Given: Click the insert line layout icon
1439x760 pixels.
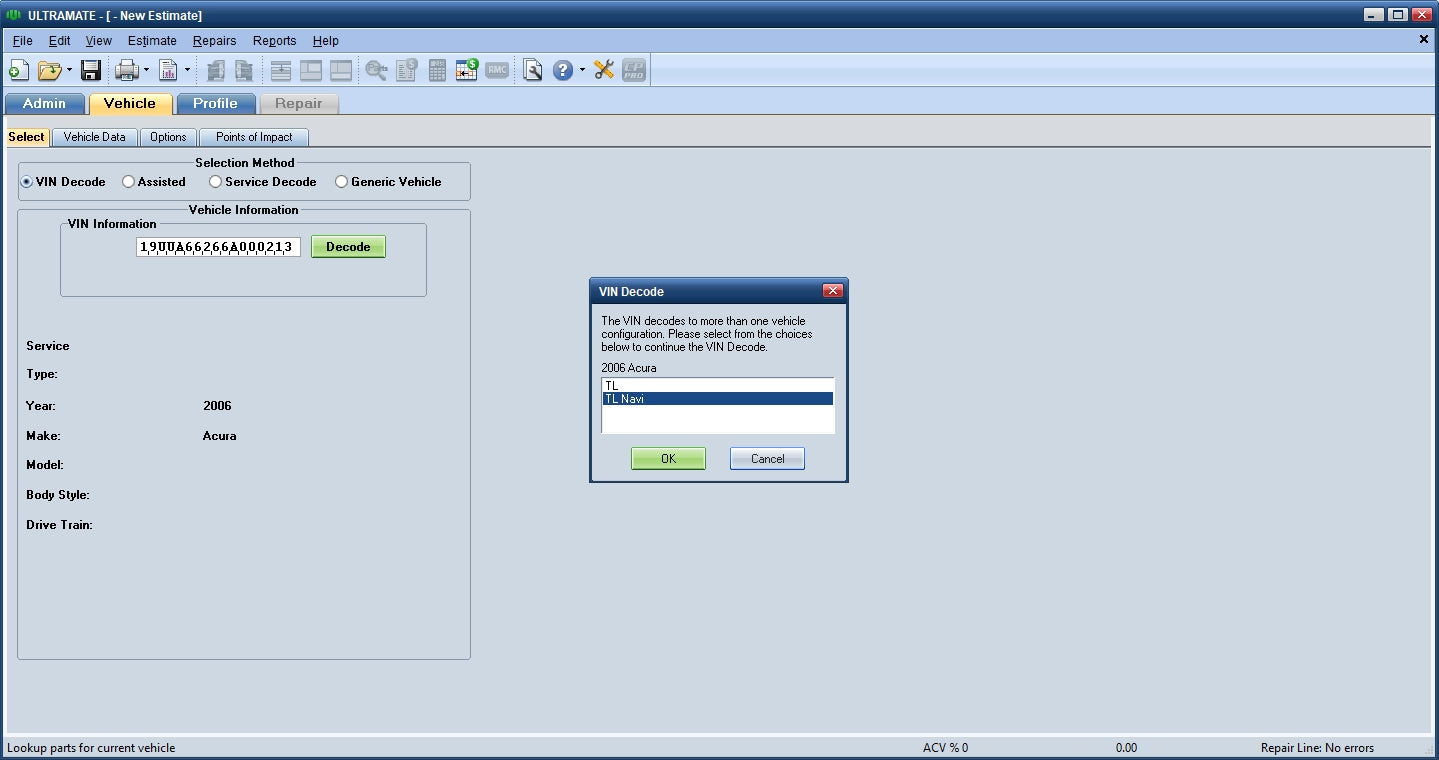Looking at the screenshot, I should click(281, 70).
